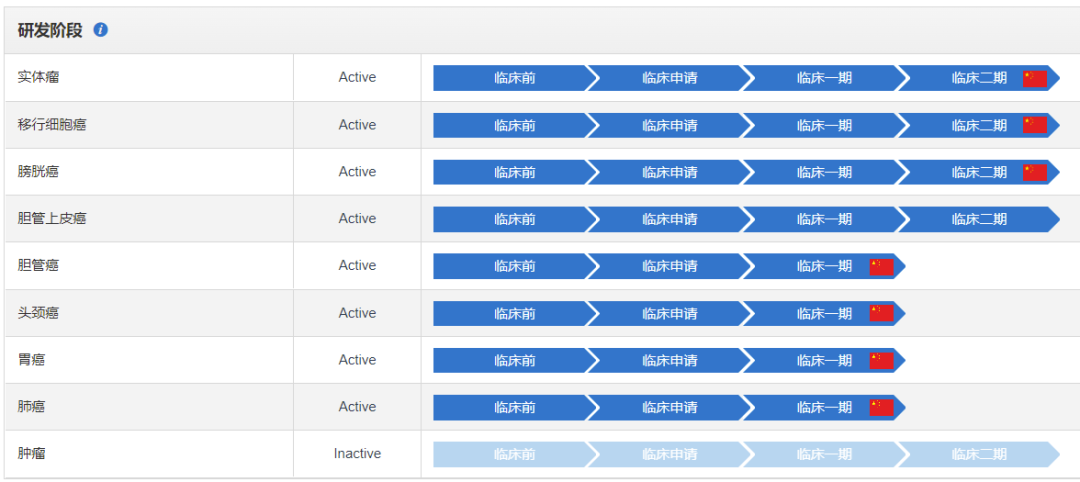Click China flag in 膀胱癌 row

[x=1035, y=172]
